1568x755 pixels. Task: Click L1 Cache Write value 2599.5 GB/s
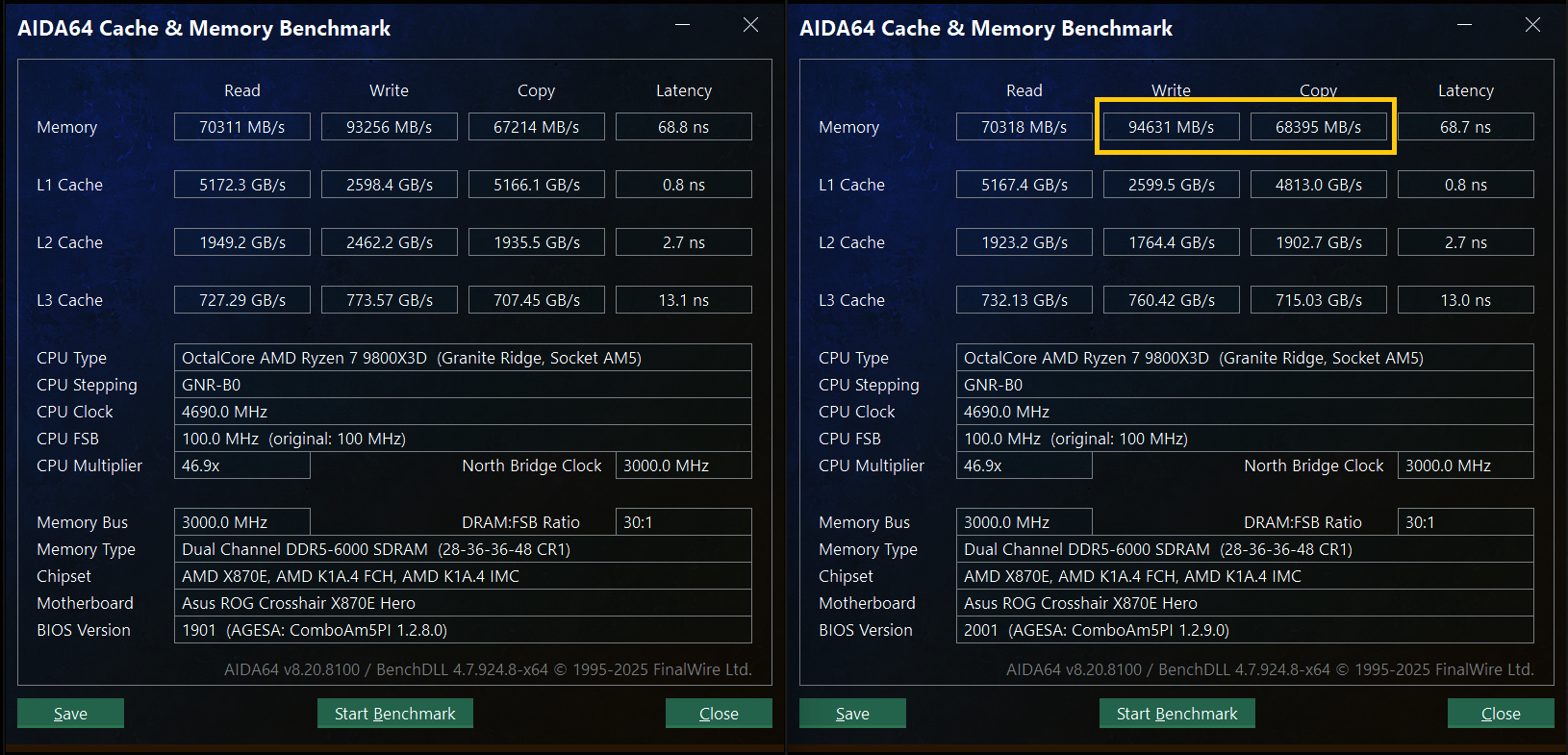[x=1172, y=185]
